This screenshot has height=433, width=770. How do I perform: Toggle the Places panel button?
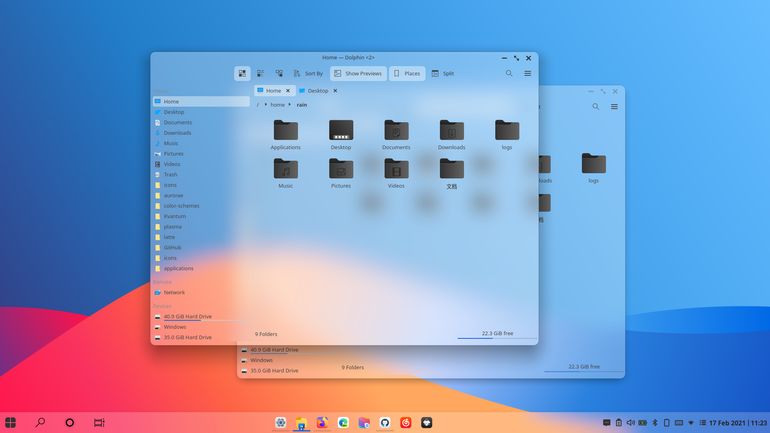407,74
